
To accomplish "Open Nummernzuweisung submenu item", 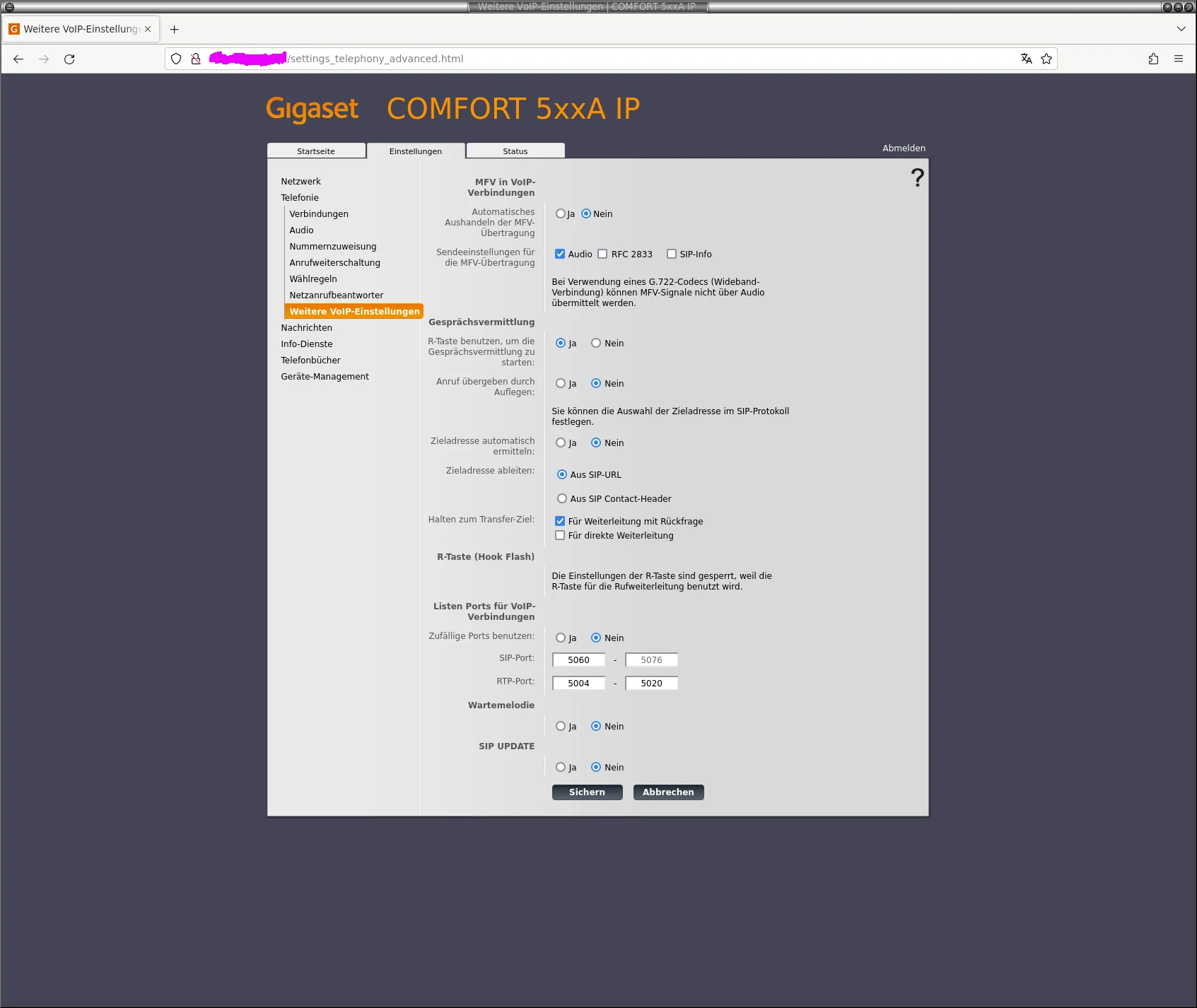I will (333, 247).
